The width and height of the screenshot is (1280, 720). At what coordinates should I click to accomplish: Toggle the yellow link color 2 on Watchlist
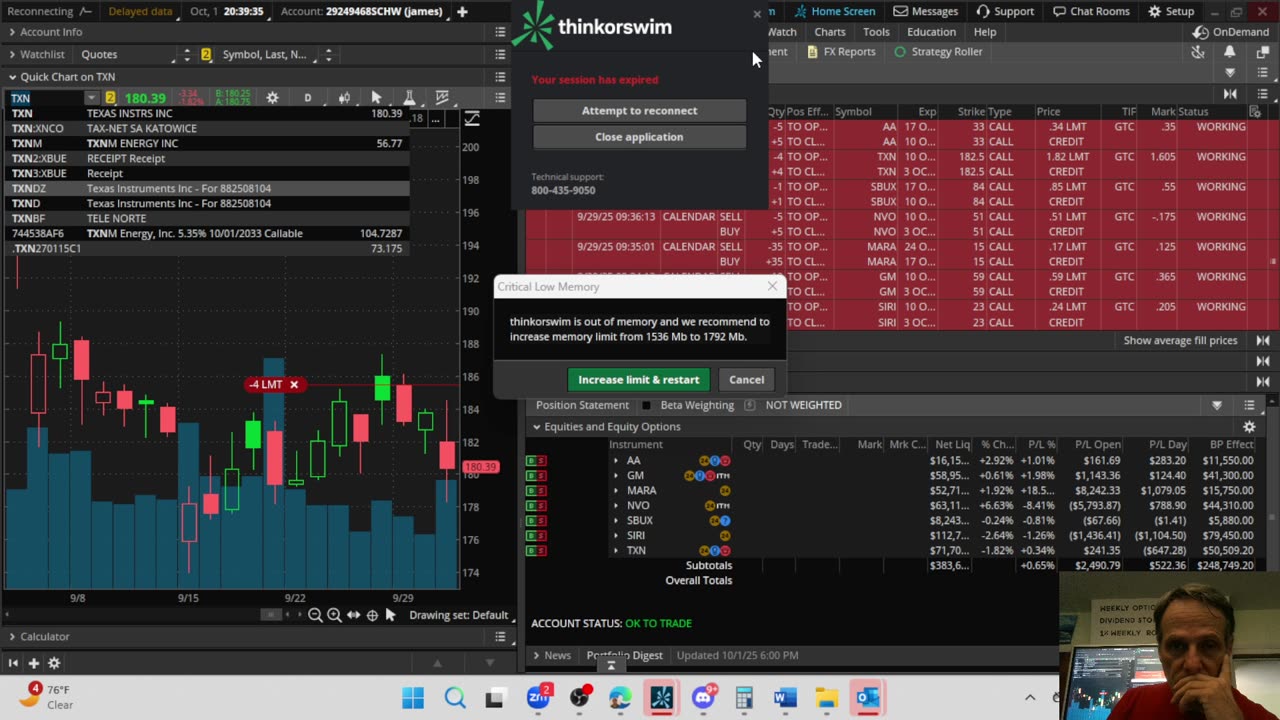coord(206,54)
